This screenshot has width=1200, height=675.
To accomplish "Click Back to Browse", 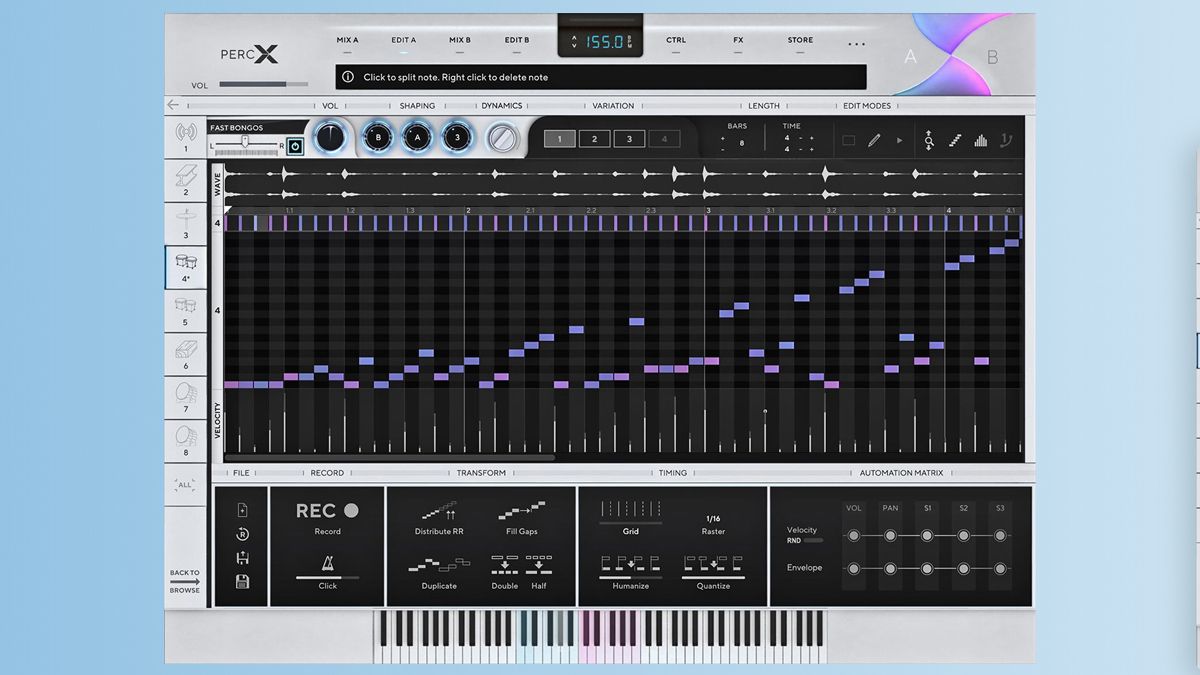I will (184, 581).
